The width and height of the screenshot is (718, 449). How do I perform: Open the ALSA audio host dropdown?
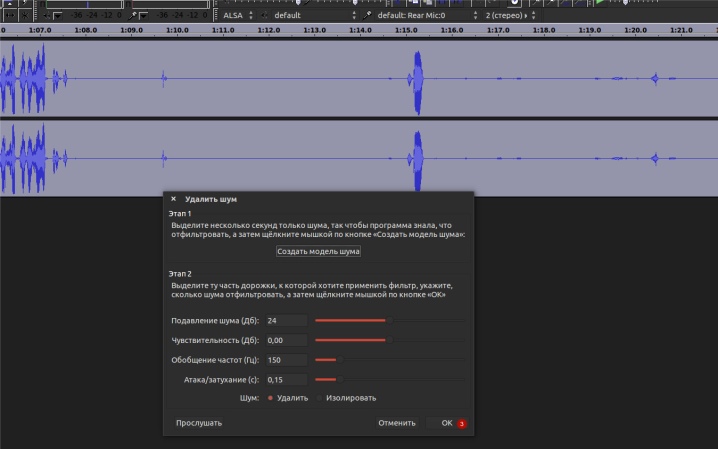[237, 15]
